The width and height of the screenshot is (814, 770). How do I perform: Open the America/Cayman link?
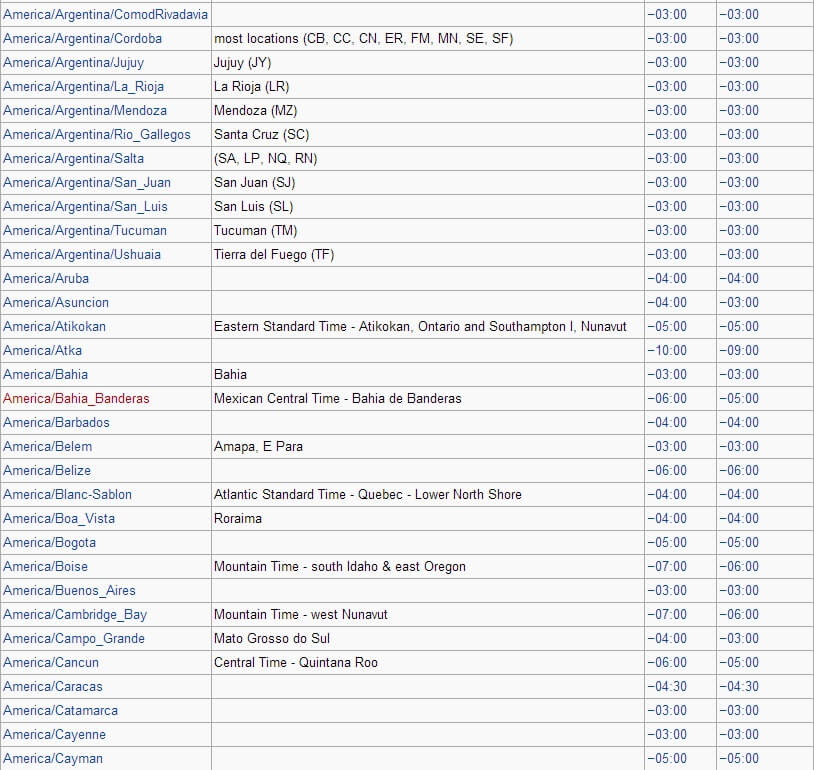tap(53, 759)
